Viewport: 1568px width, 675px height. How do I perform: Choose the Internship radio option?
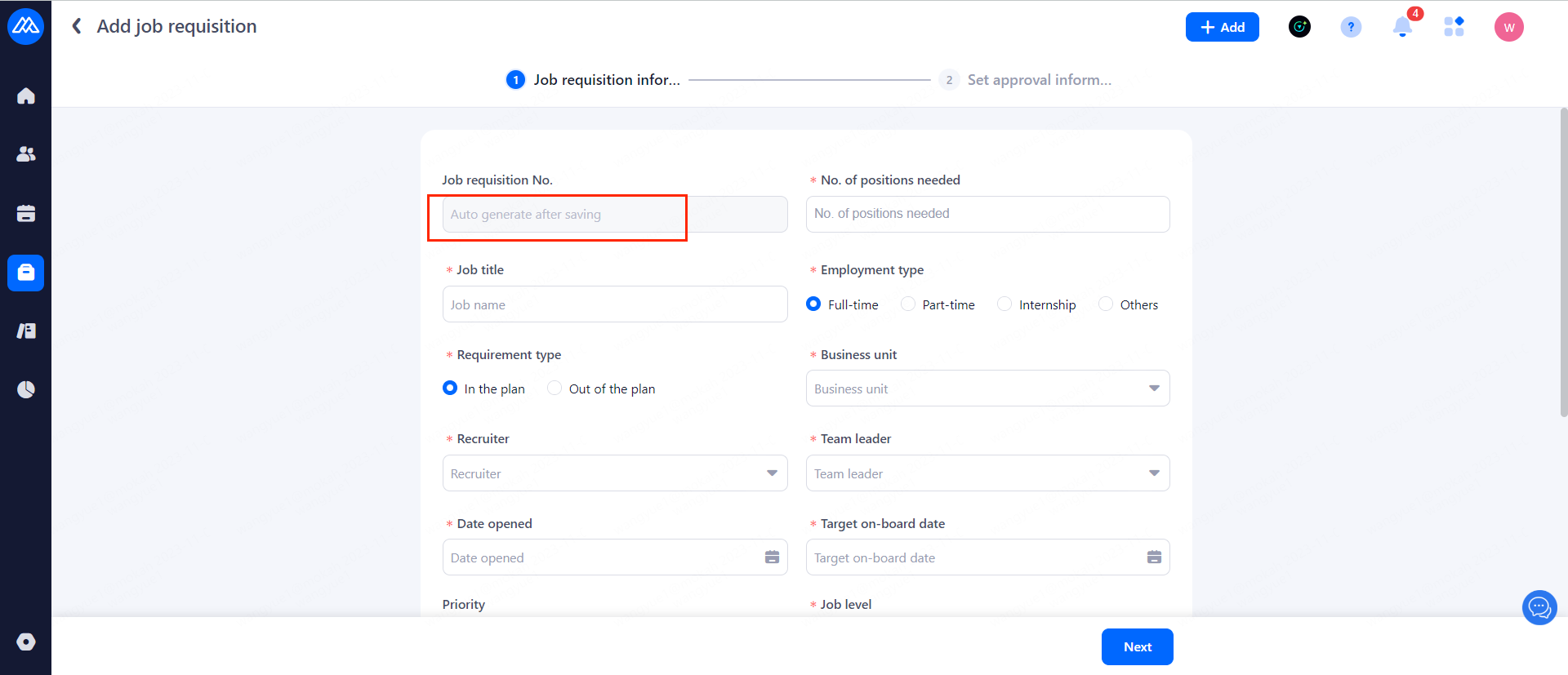[1004, 304]
